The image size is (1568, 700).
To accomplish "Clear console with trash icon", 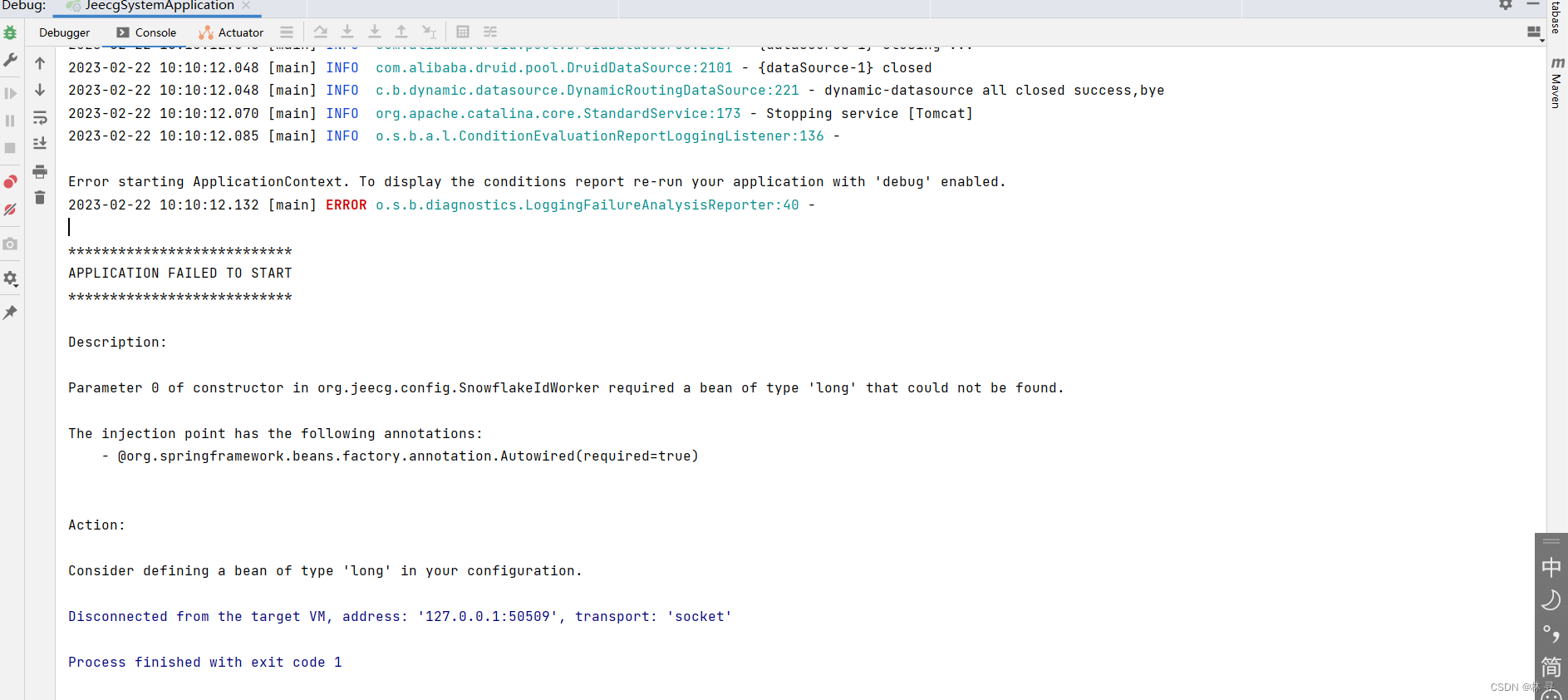I will click(40, 198).
